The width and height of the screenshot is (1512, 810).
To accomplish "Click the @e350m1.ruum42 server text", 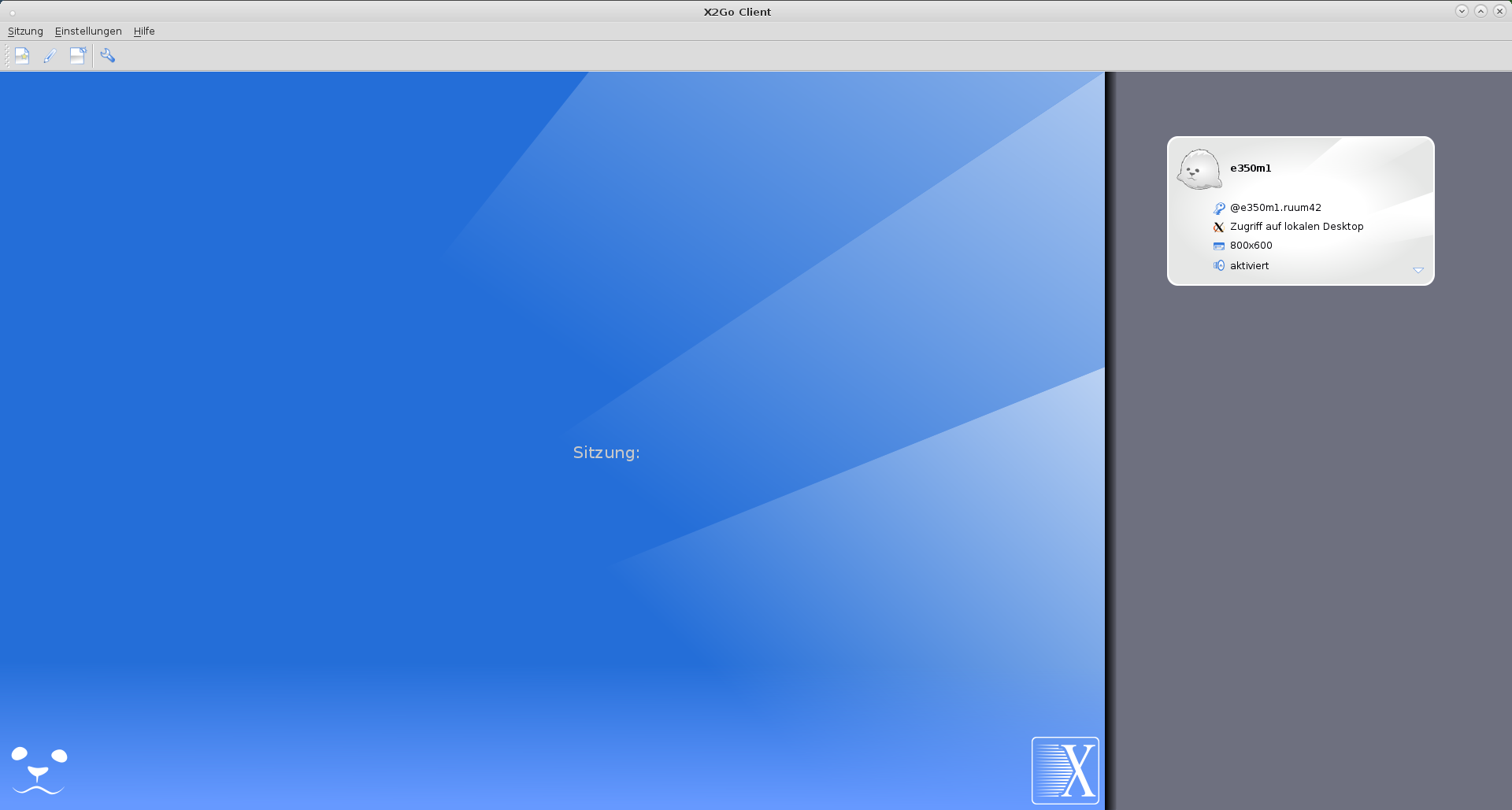I will pyautogui.click(x=1276, y=208).
